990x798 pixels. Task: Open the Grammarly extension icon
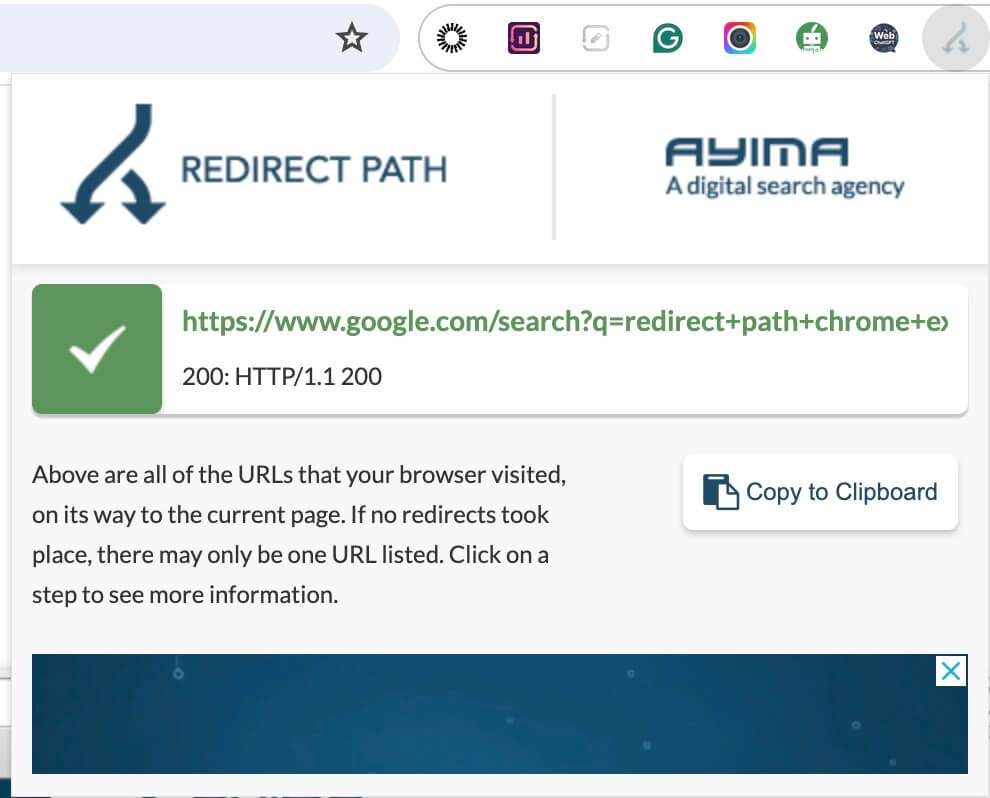click(667, 38)
